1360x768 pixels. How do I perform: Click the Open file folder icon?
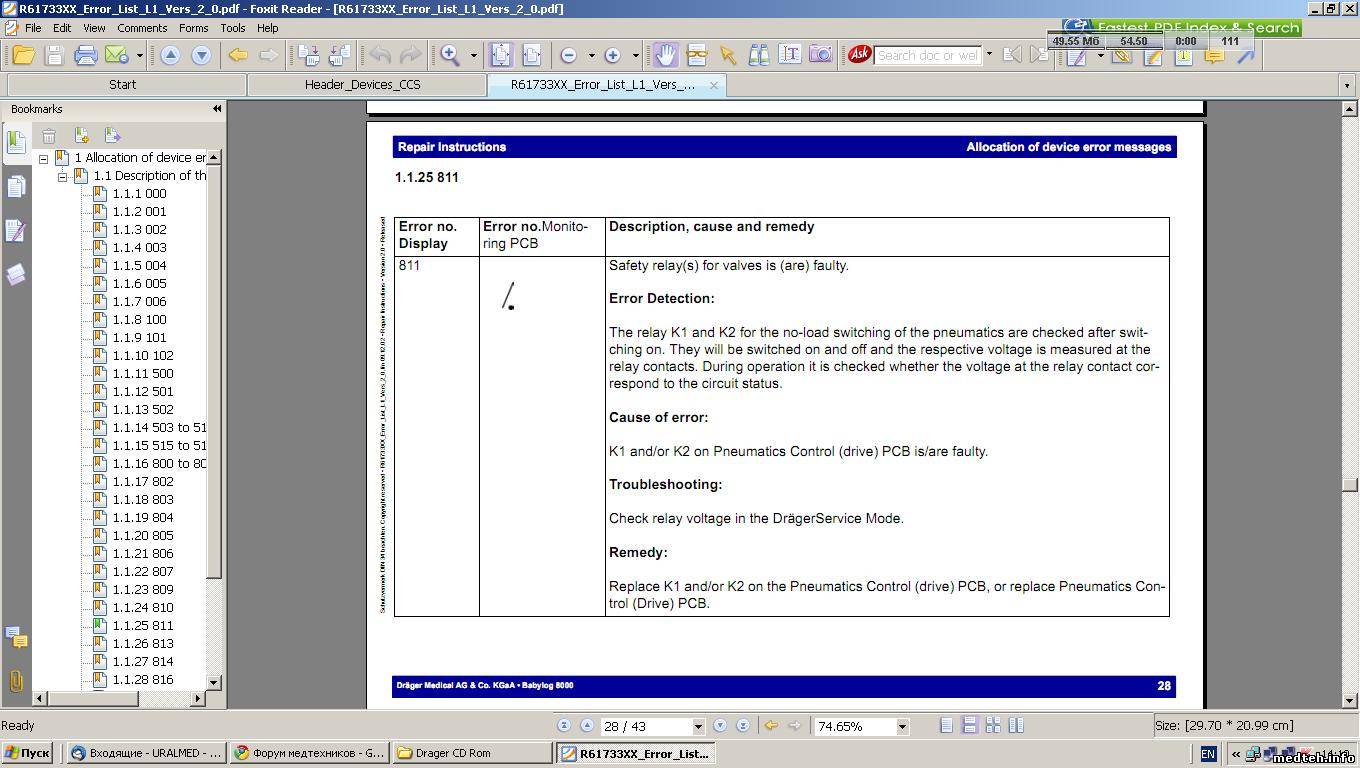pyautogui.click(x=23, y=55)
